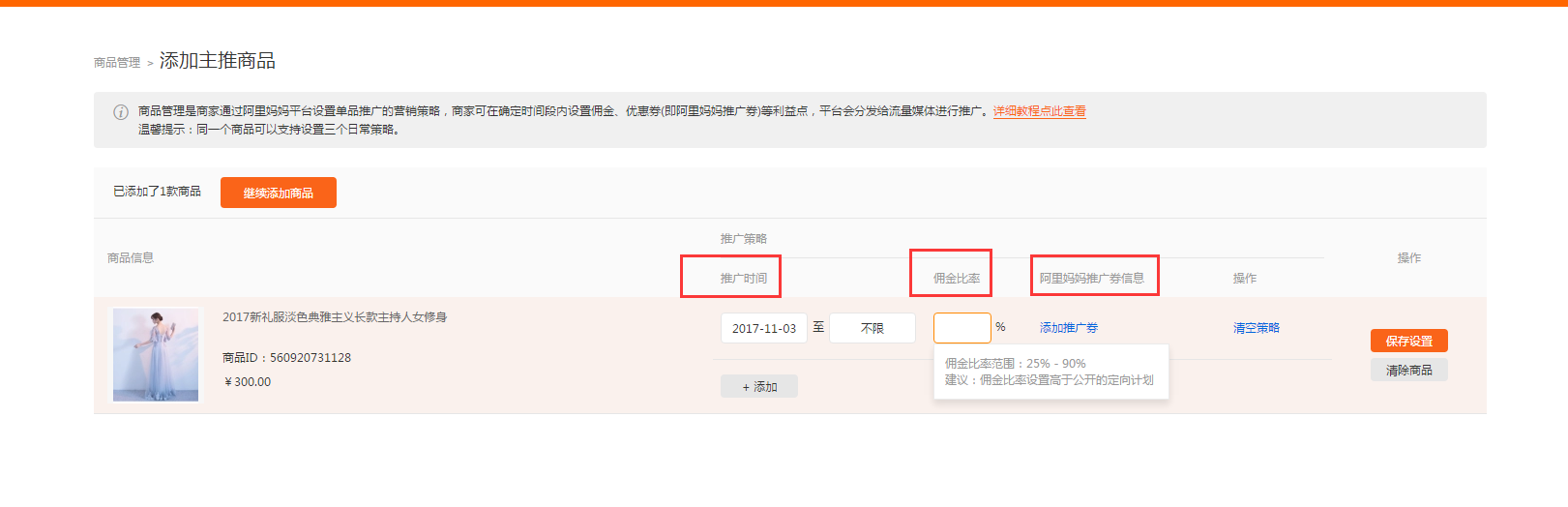Click the 阿里妈妈推广券信息 column header
This screenshot has width=1568, height=507.
tap(1091, 279)
